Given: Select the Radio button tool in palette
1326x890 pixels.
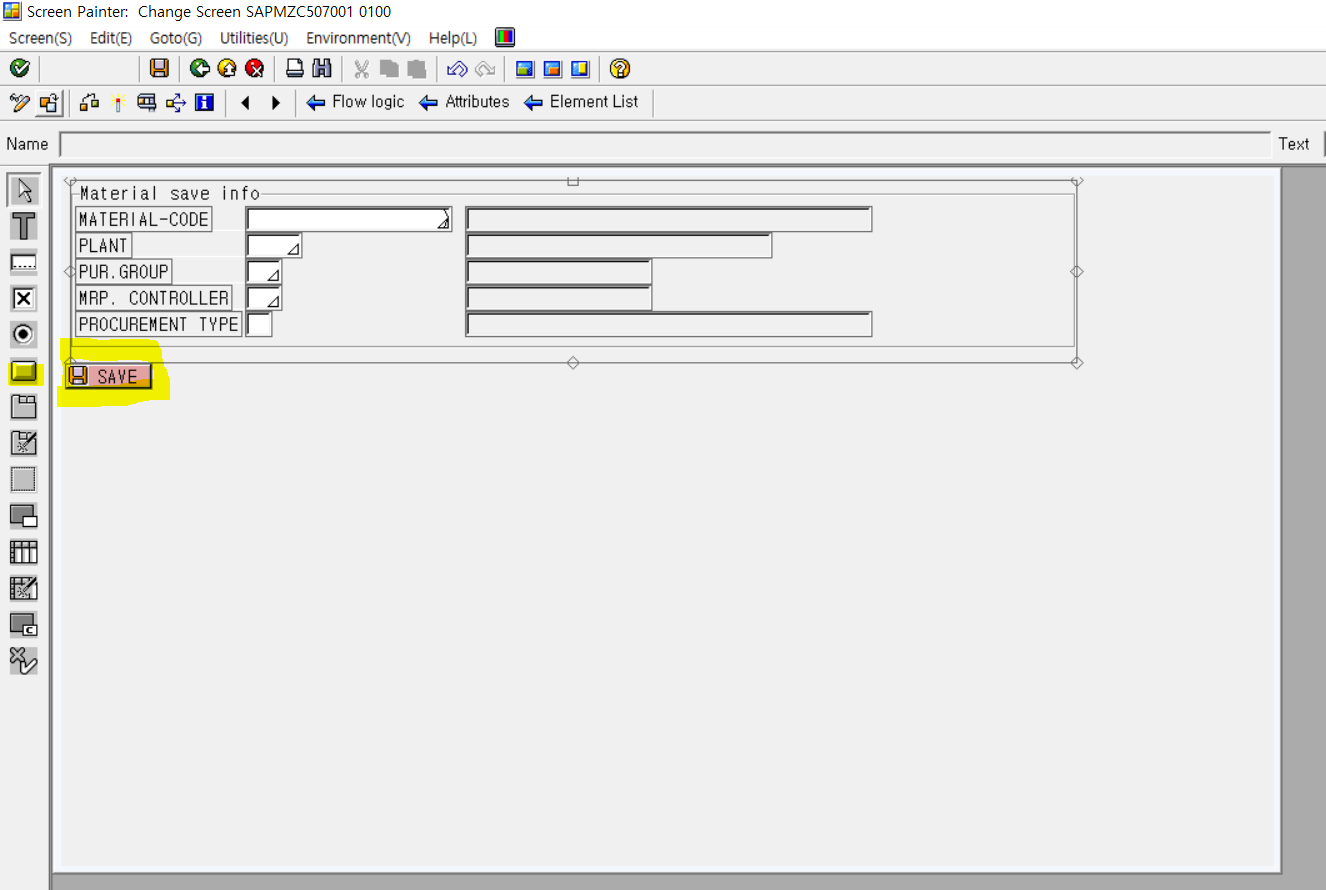Looking at the screenshot, I should [x=24, y=334].
